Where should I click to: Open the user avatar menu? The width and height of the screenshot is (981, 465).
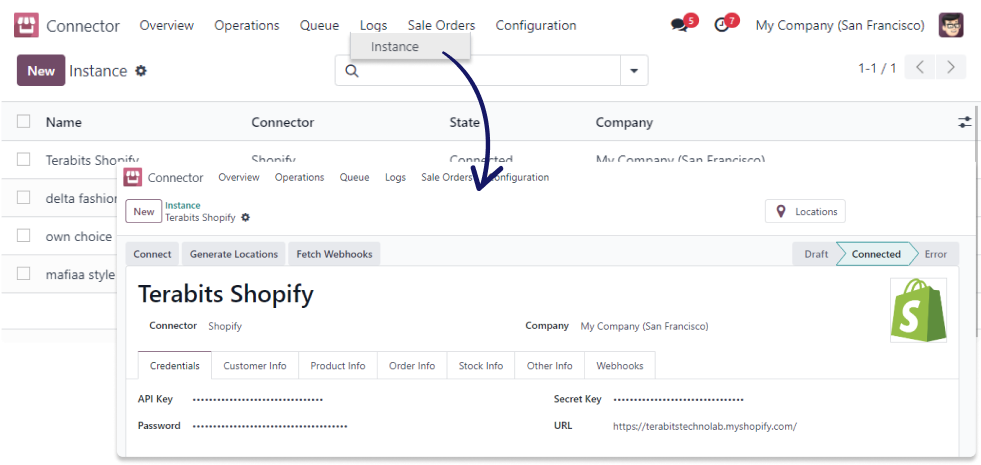[950, 26]
